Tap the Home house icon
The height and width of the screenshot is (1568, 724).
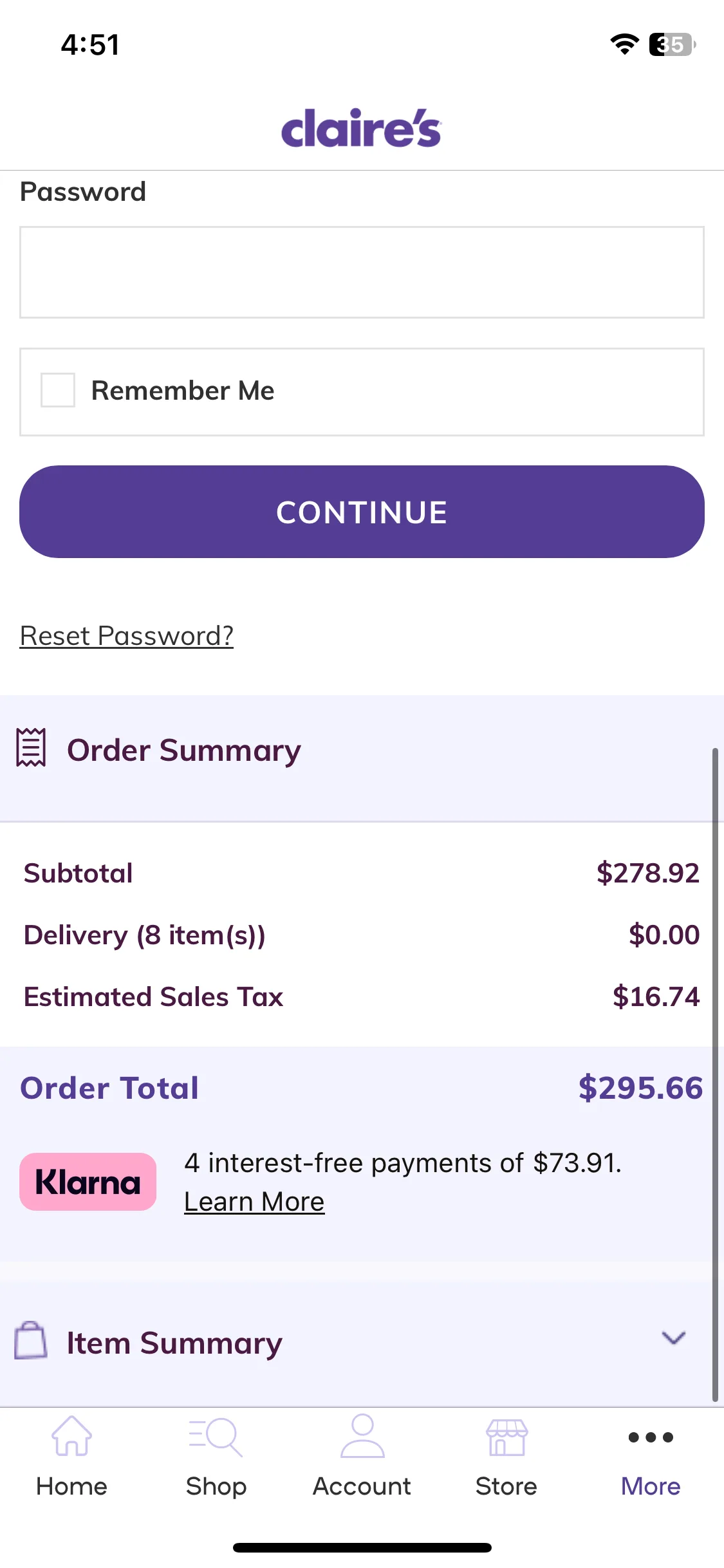71,1436
